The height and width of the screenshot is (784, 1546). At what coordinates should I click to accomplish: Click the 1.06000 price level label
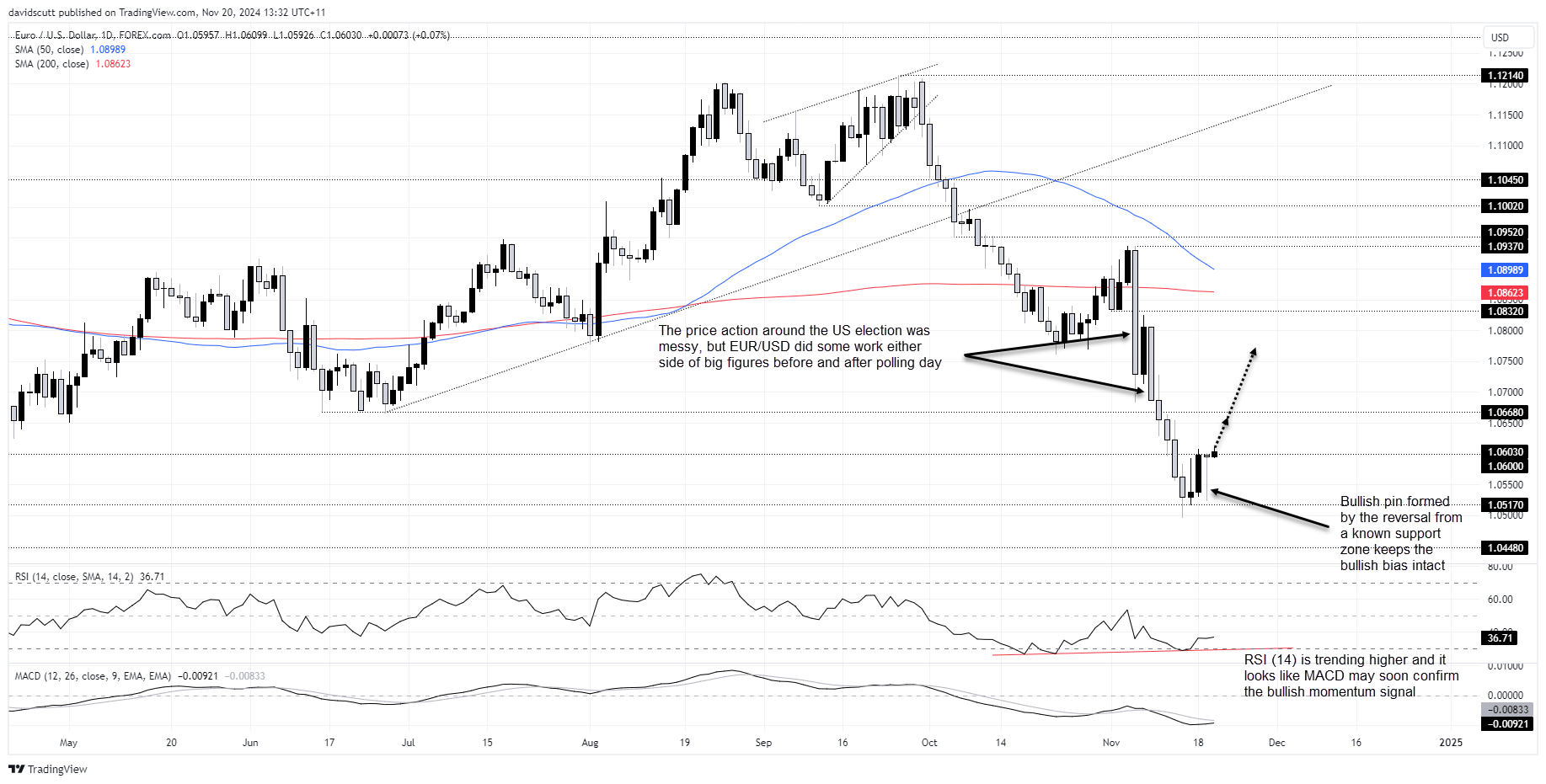[x=1506, y=467]
